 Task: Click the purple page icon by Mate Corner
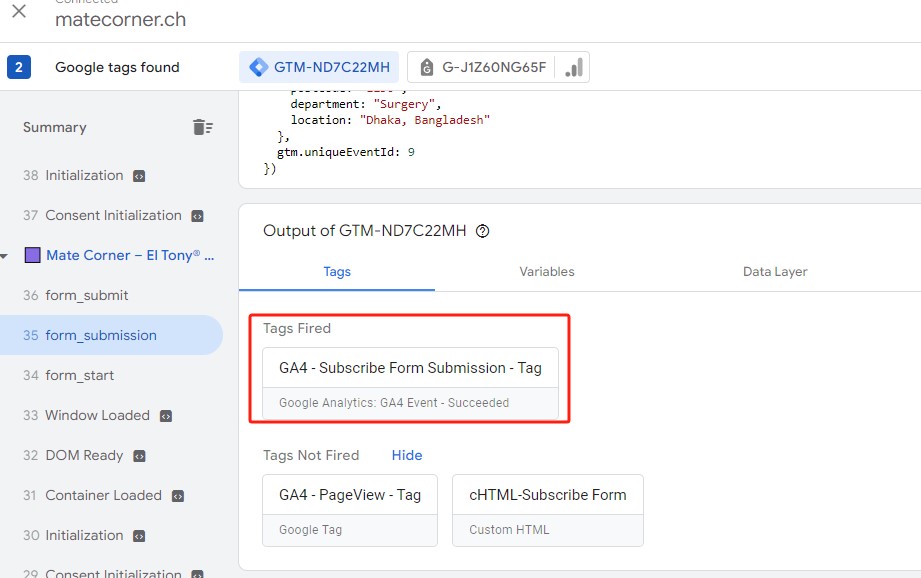point(32,255)
